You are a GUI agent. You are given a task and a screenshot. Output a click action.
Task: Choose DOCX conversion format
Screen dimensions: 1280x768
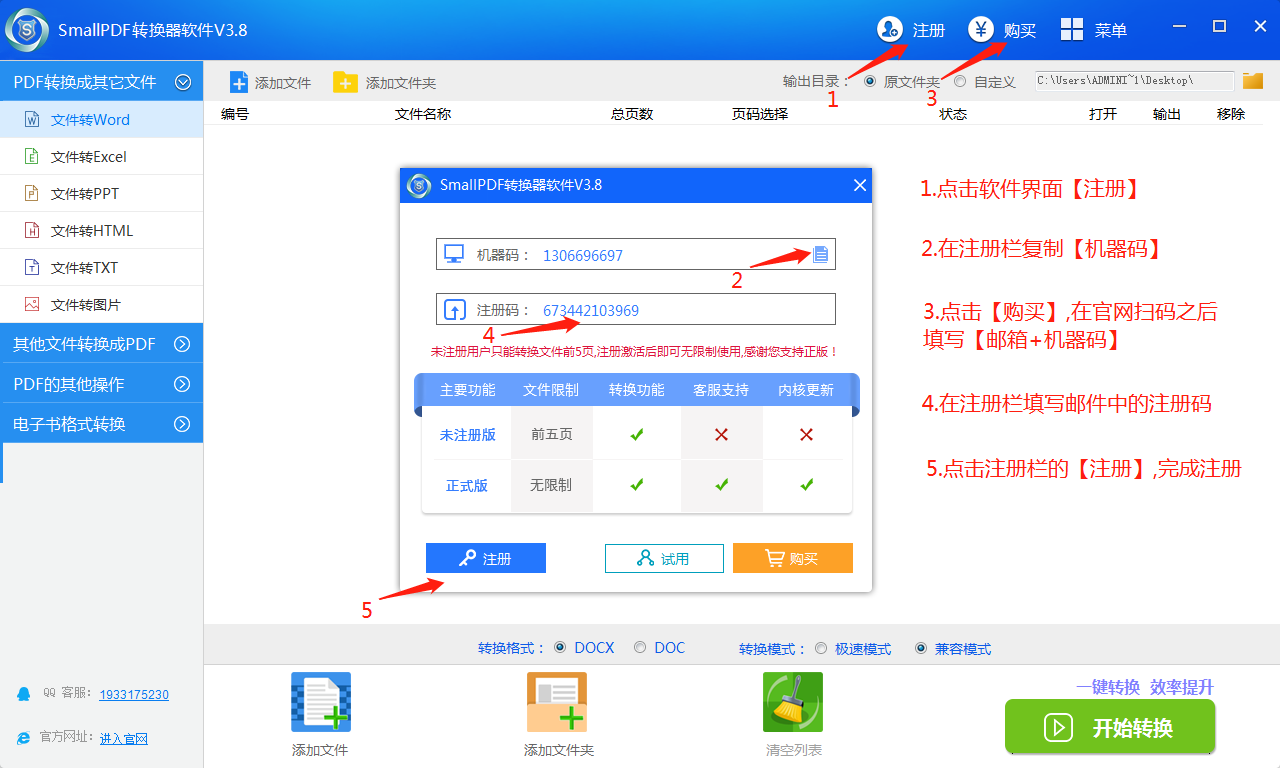click(560, 647)
